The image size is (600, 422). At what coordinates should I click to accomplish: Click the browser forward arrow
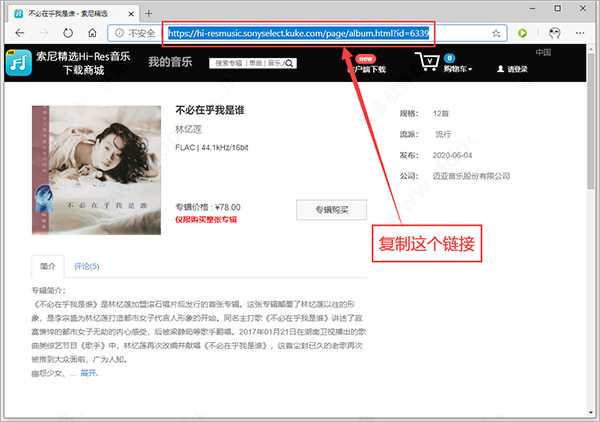[x=43, y=33]
